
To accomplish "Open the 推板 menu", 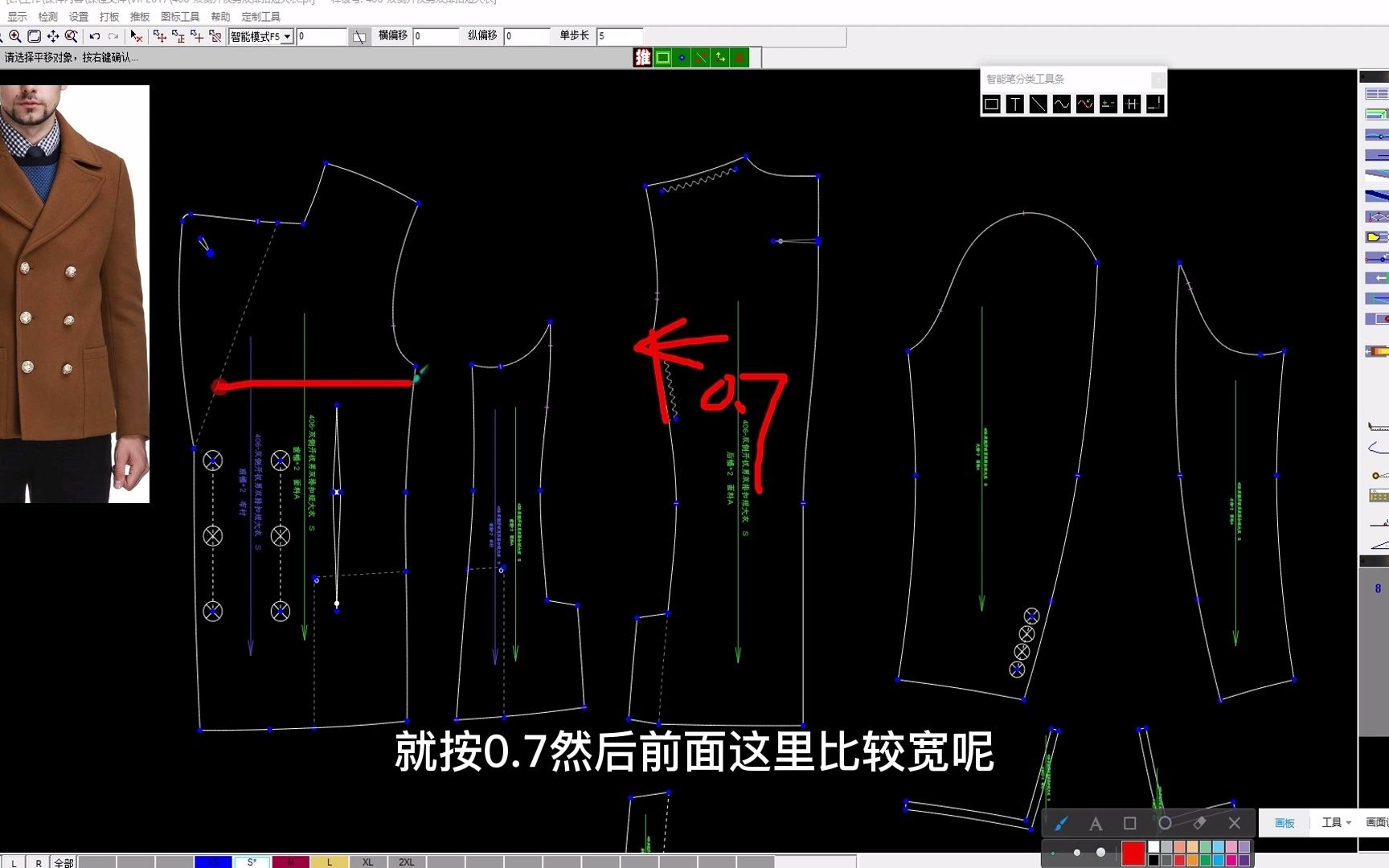I will coord(140,17).
